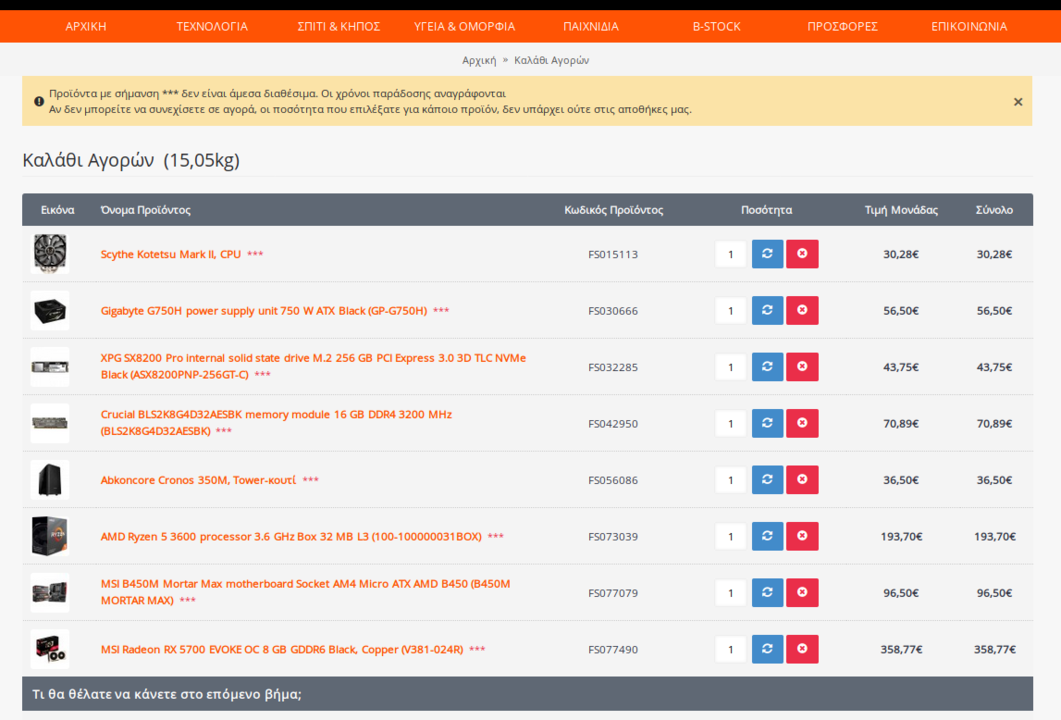Focus quantity field for XPG SX8200 Pro

(730, 367)
